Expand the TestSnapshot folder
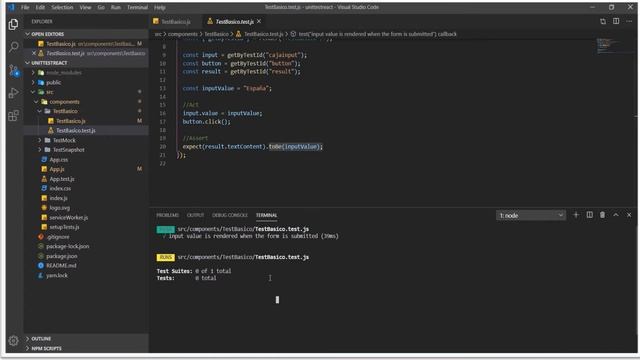 coord(86,150)
